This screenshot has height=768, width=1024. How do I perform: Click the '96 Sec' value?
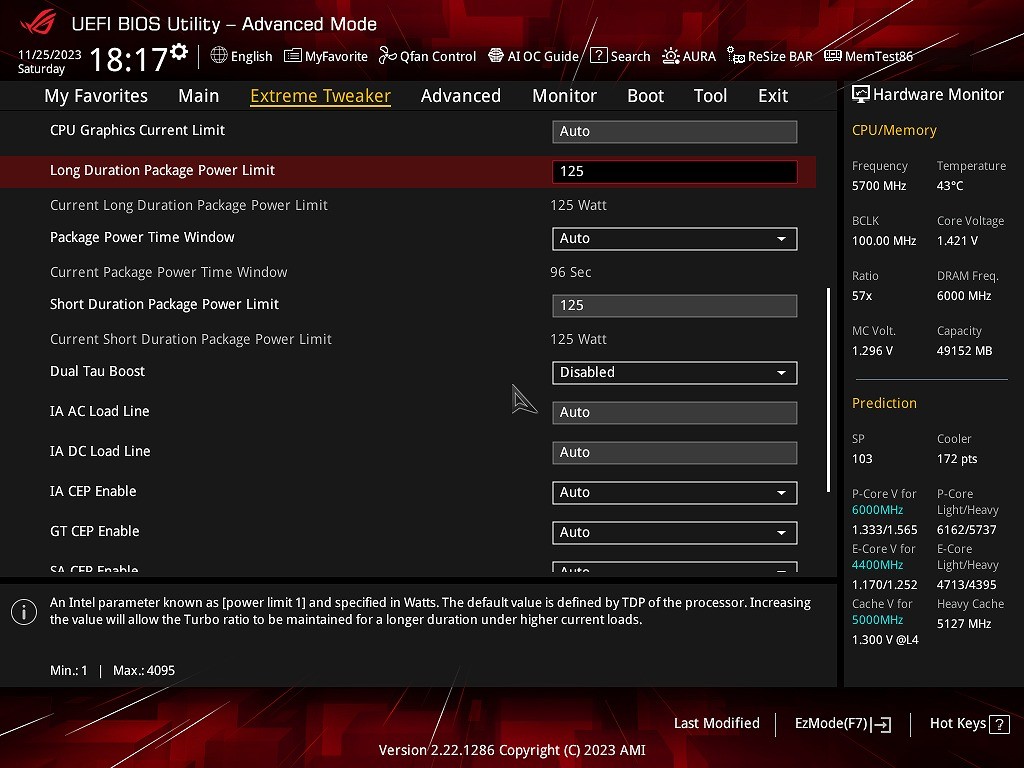click(x=570, y=272)
